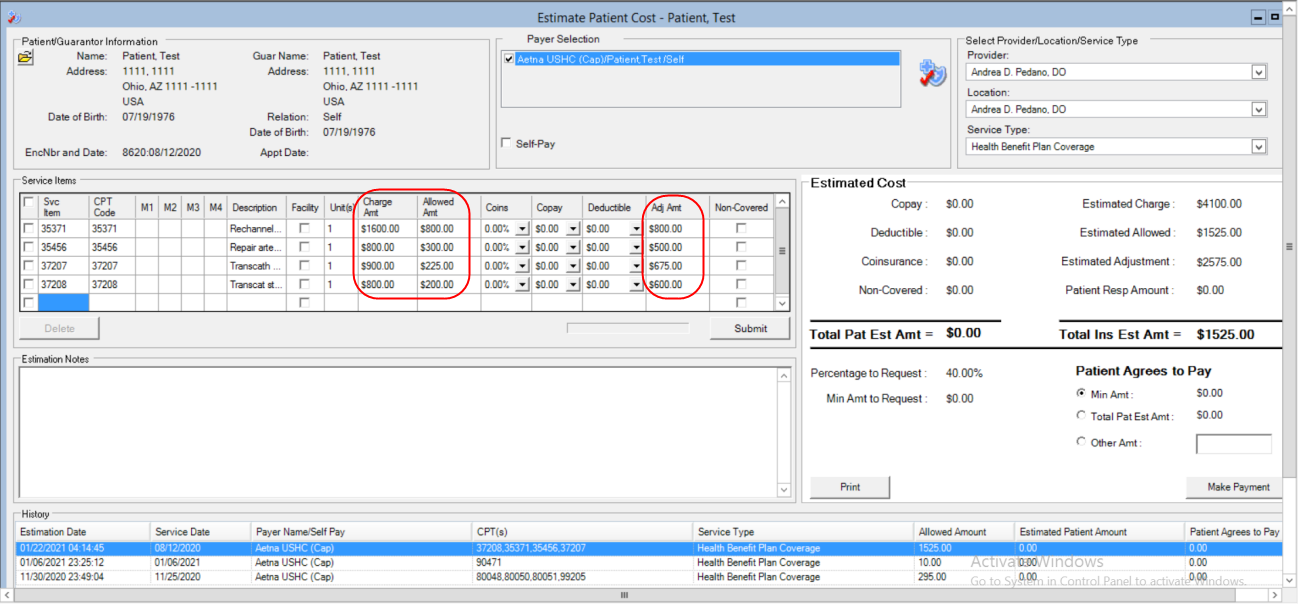Click inside the Estimation Notes text area
The image size is (1298, 604).
pos(397,431)
